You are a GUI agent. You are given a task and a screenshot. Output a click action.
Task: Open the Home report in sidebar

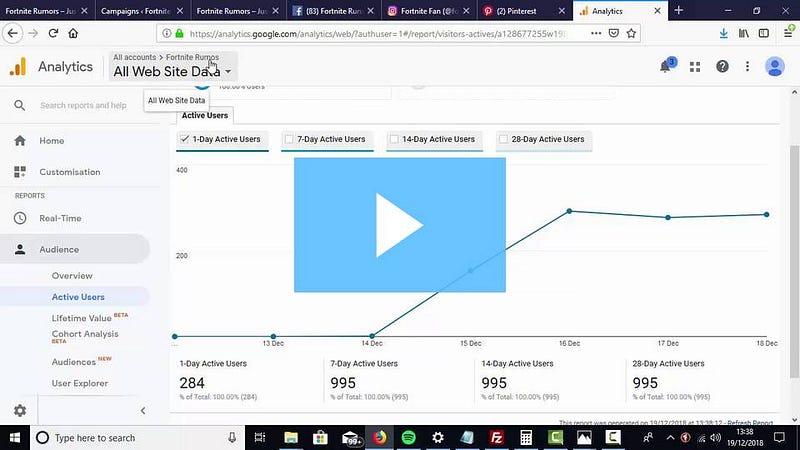click(52, 141)
